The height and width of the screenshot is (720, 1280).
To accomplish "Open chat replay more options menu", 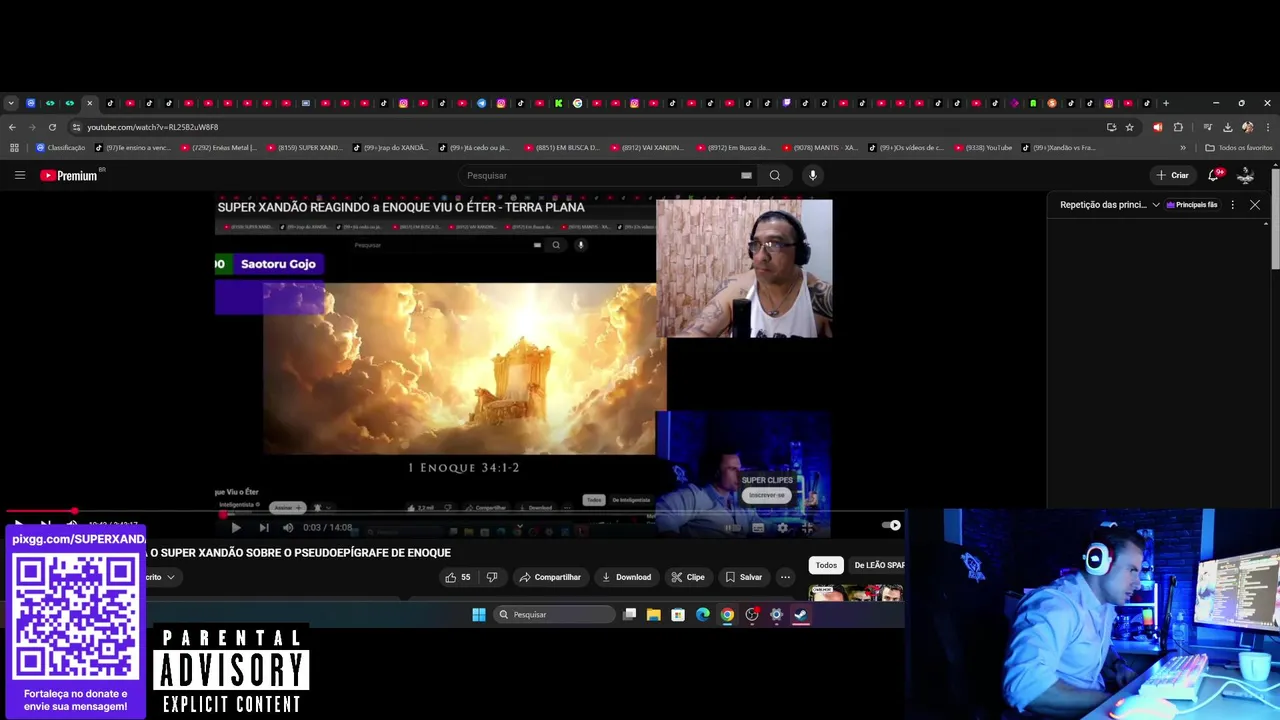I will coord(1232,205).
